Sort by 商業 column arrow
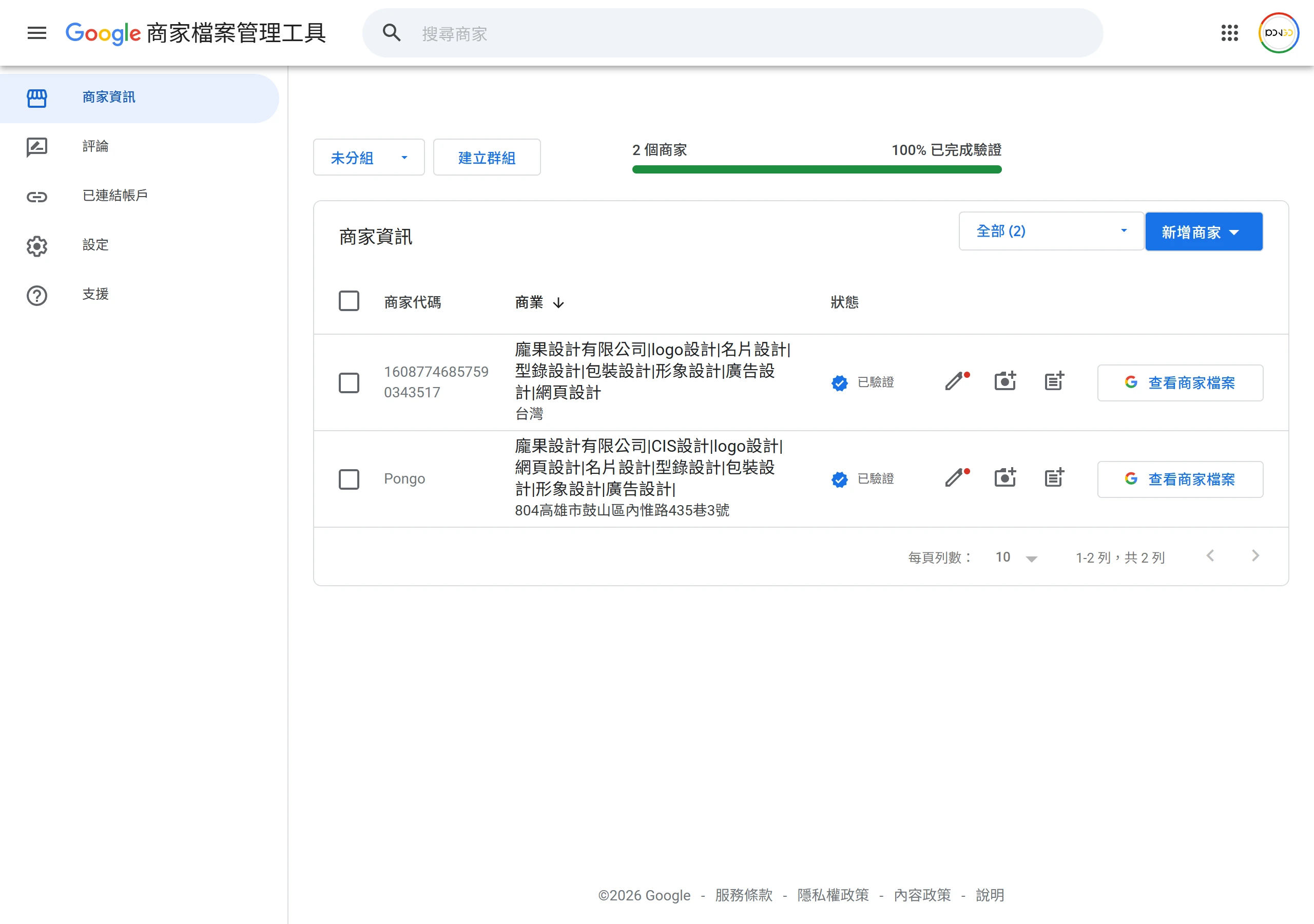 pos(558,302)
